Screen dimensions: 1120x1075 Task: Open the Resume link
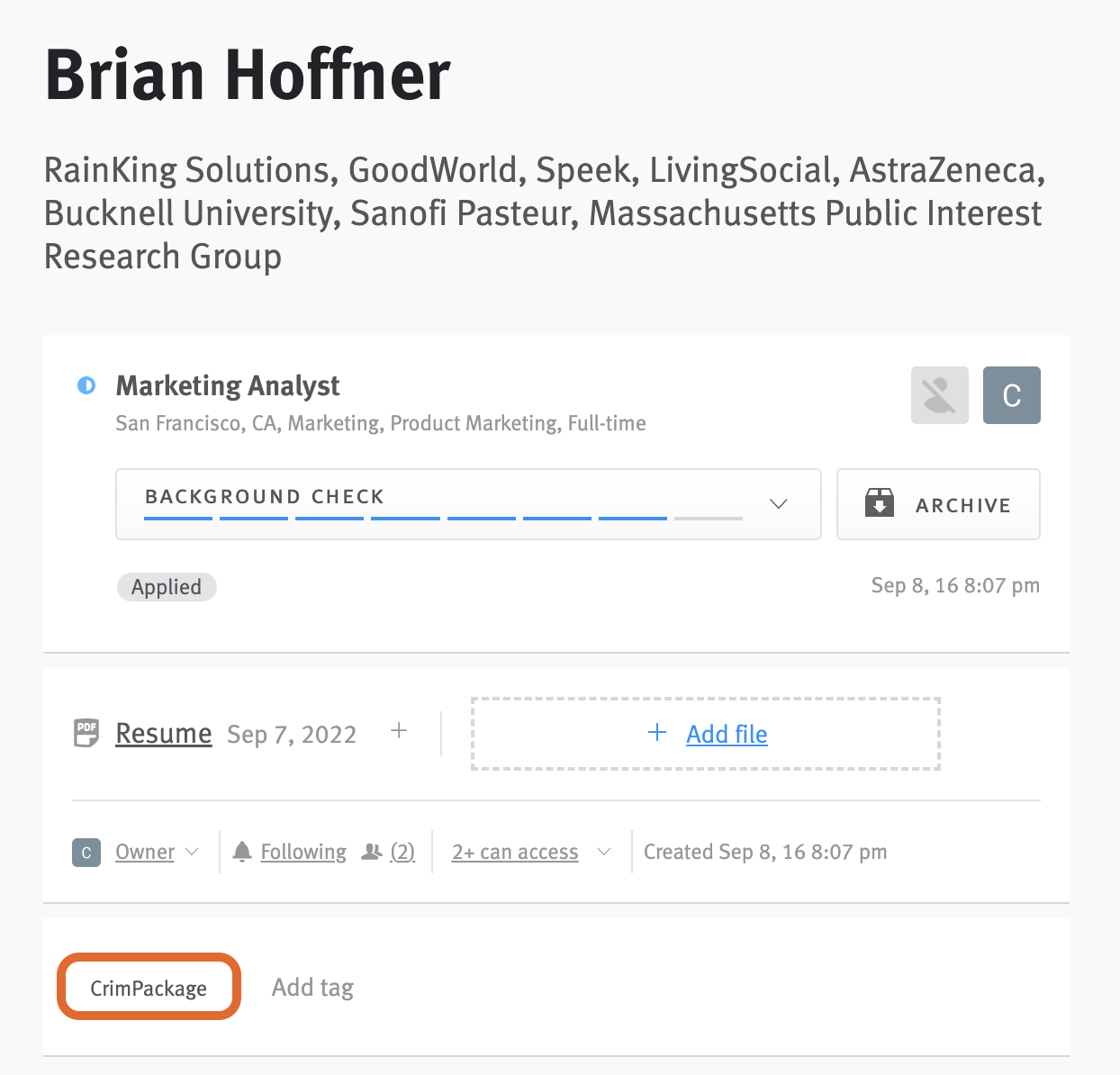(164, 734)
